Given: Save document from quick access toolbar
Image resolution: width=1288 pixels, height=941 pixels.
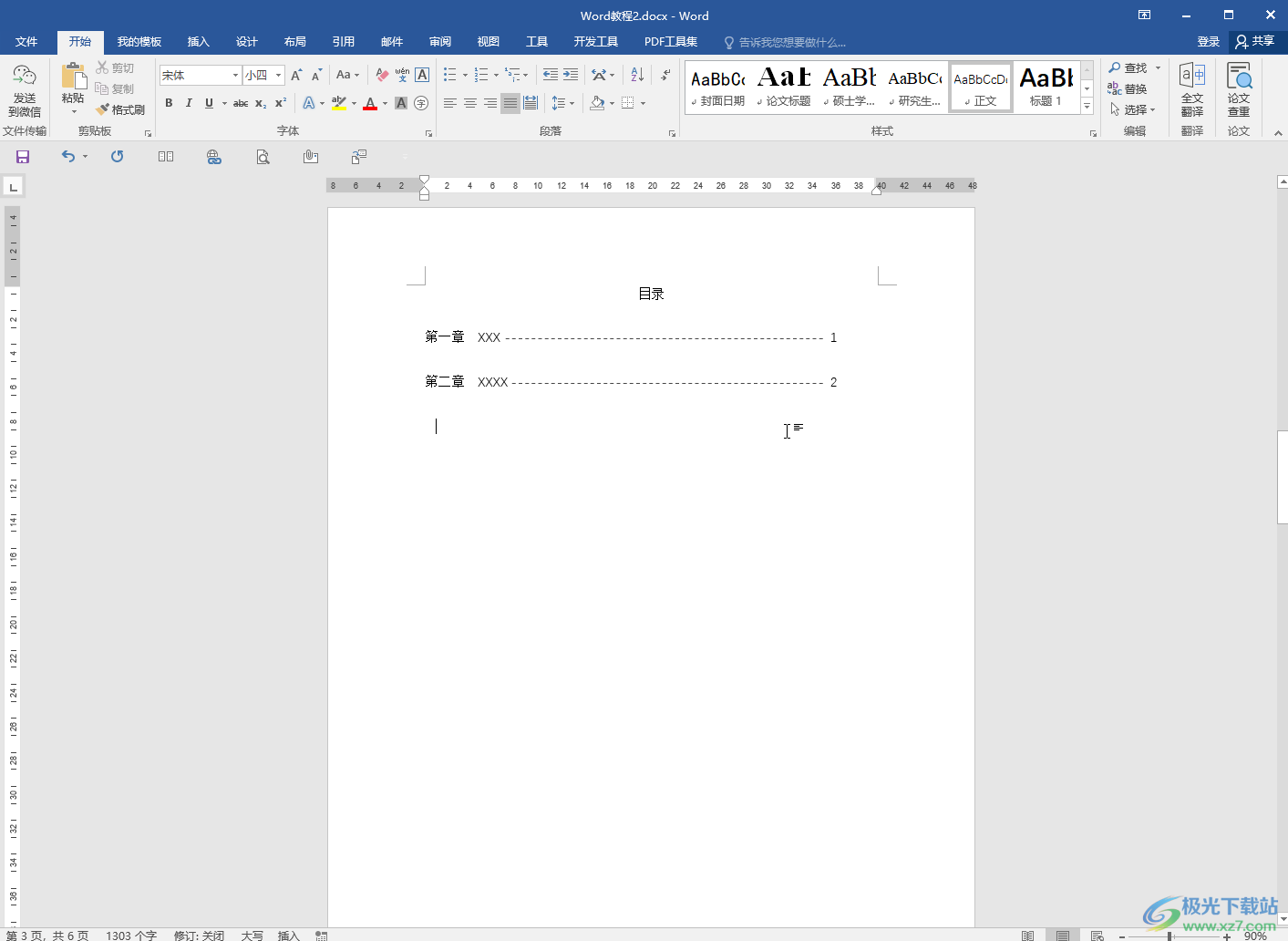Looking at the screenshot, I should click(x=23, y=157).
